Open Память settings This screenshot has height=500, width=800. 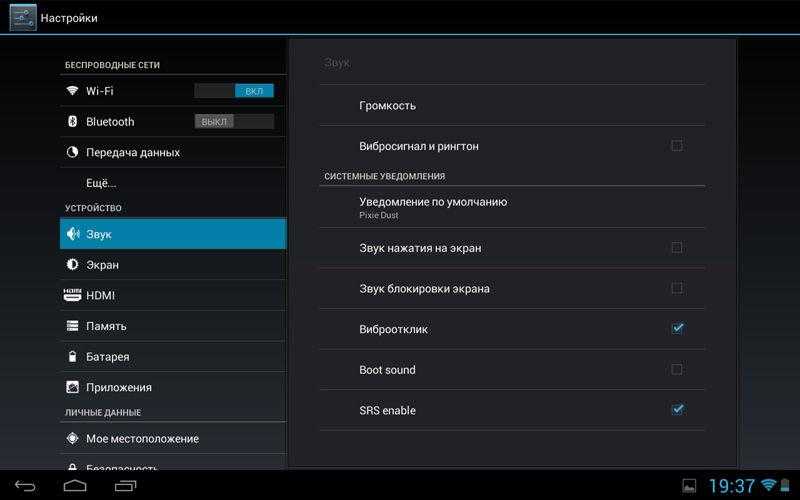(173, 326)
